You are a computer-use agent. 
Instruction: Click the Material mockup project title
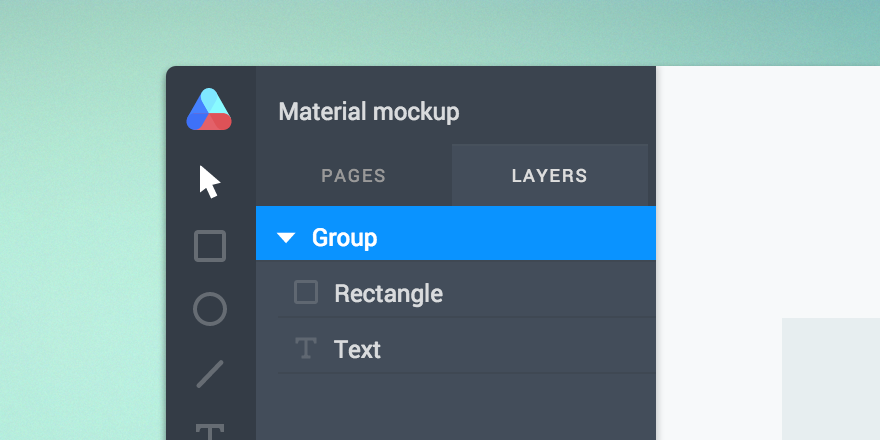coord(369,112)
